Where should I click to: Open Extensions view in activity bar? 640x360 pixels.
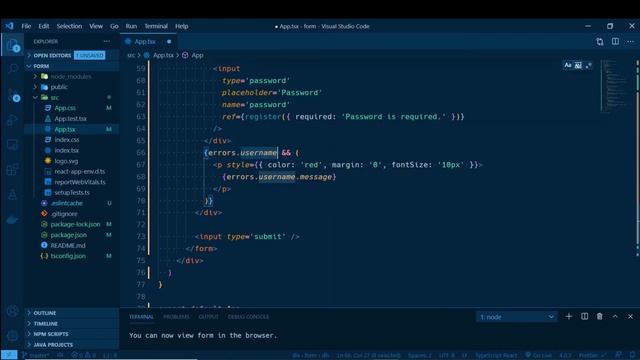13,169
